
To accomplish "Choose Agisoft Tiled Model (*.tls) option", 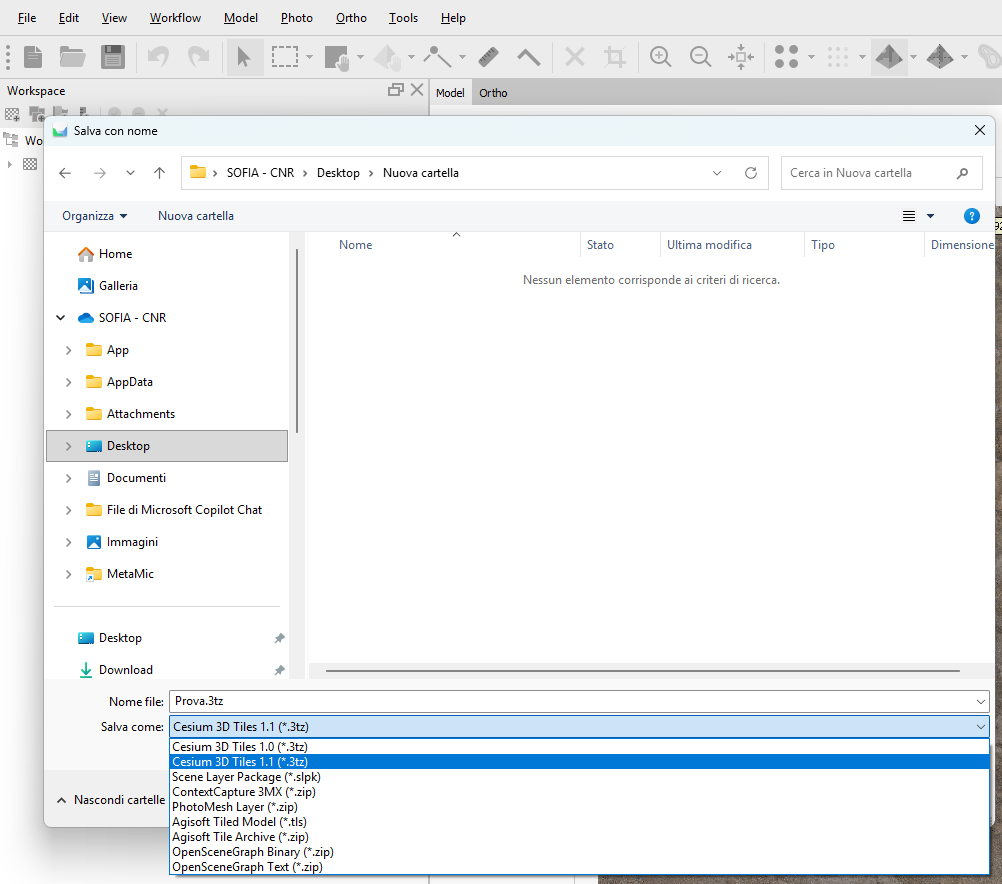I will click(x=239, y=822).
